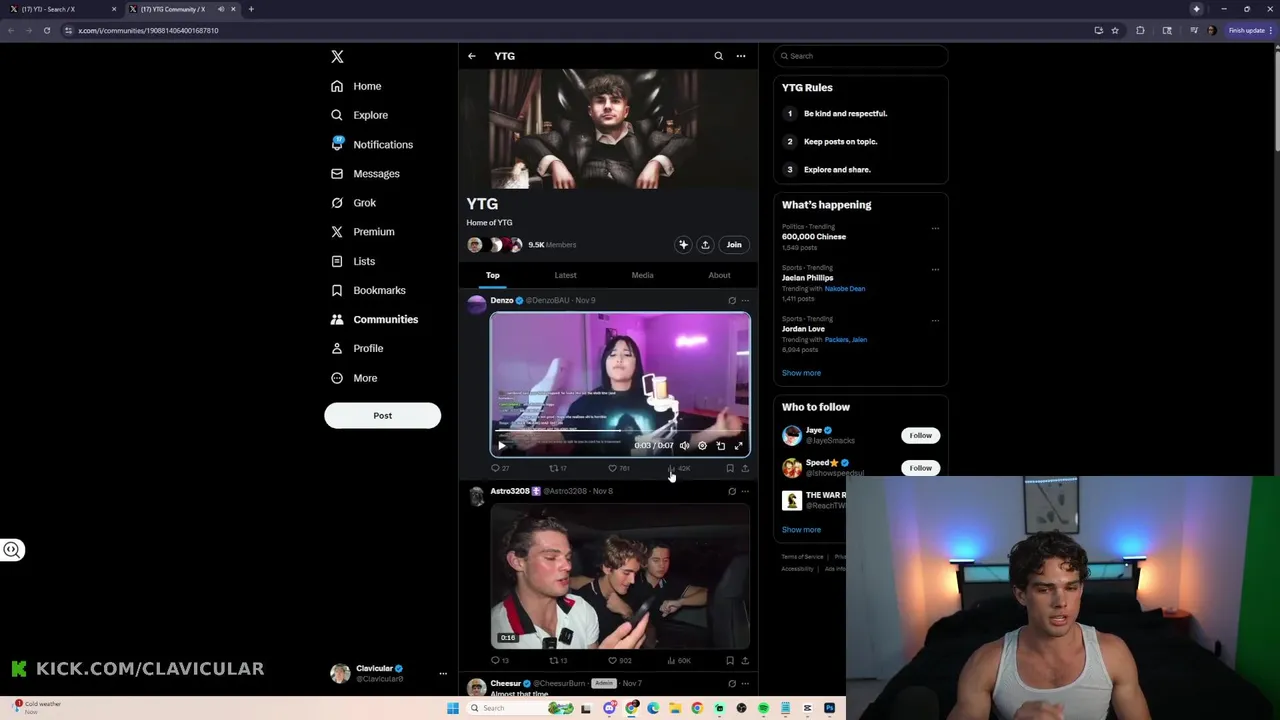
Task: Bookmark Denzo's post
Action: pyautogui.click(x=730, y=468)
